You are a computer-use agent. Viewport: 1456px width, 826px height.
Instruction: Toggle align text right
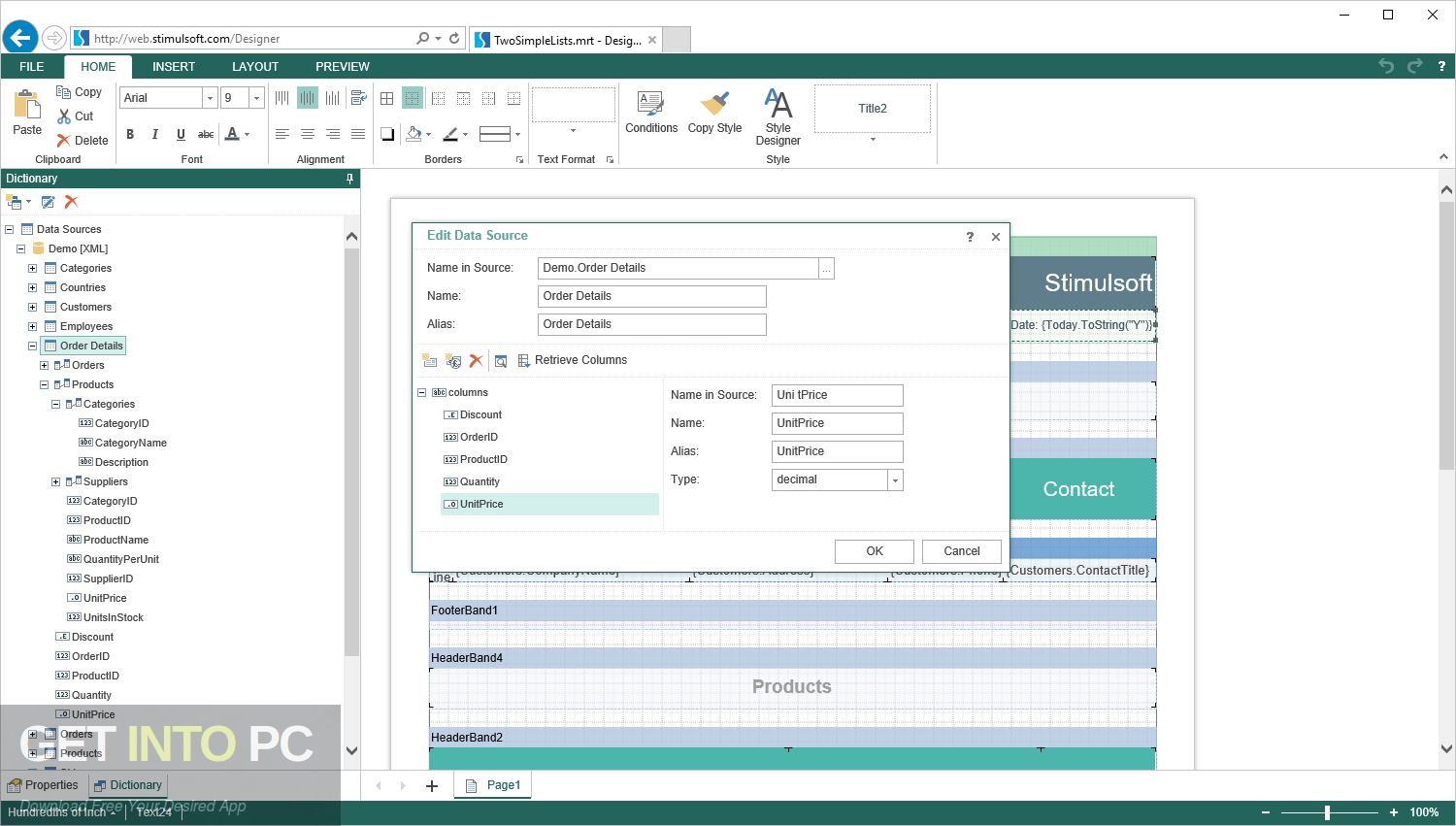pyautogui.click(x=333, y=134)
